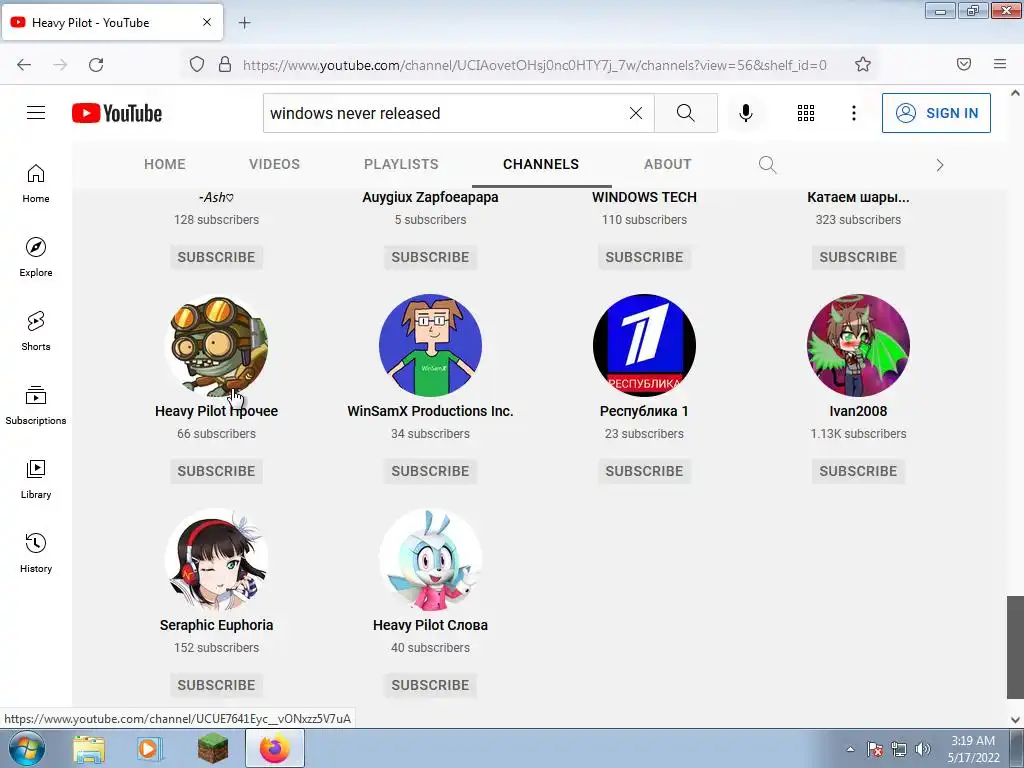Save to Pocket icon

(963, 64)
